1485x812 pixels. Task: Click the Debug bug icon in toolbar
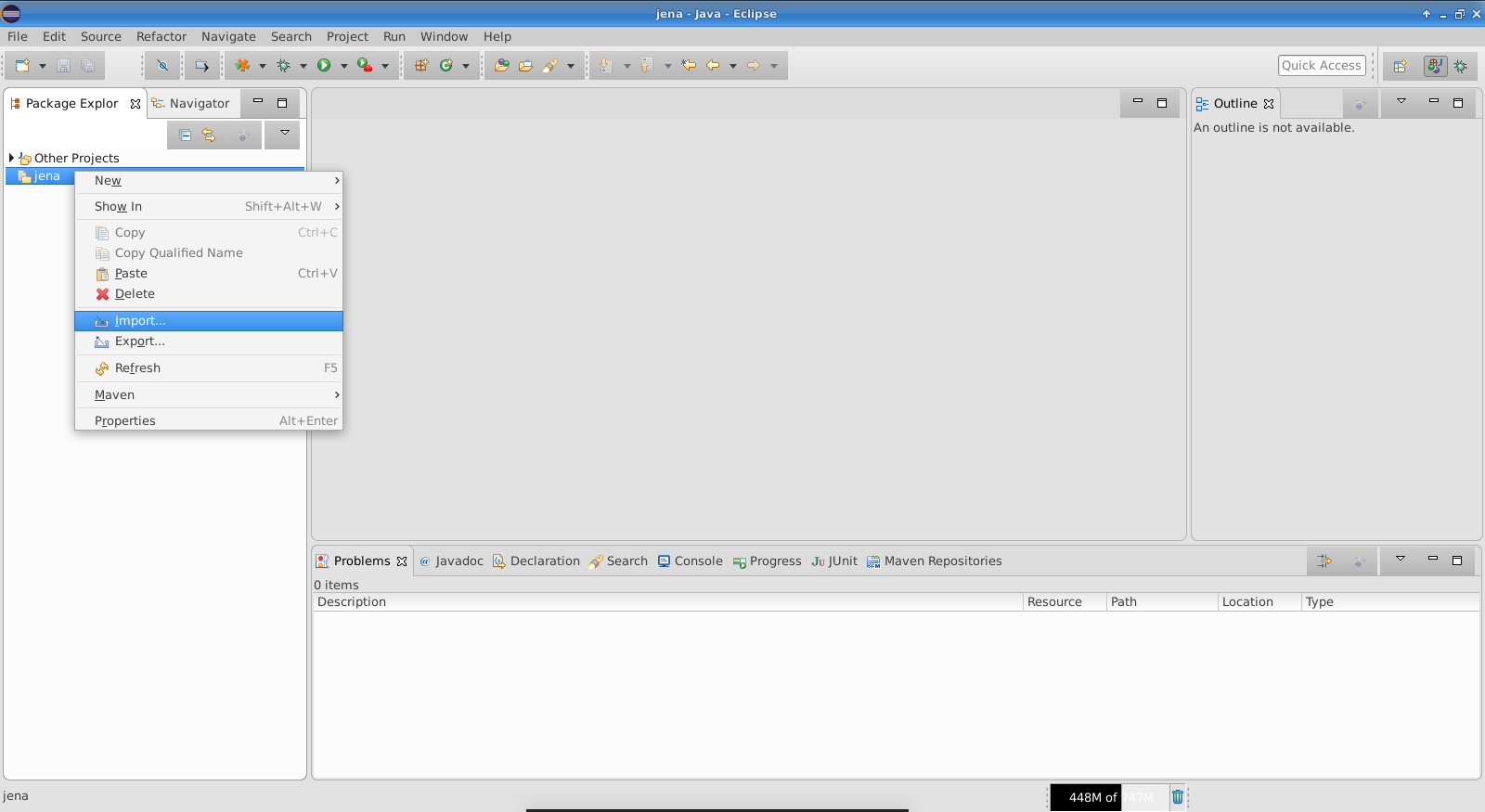click(283, 66)
